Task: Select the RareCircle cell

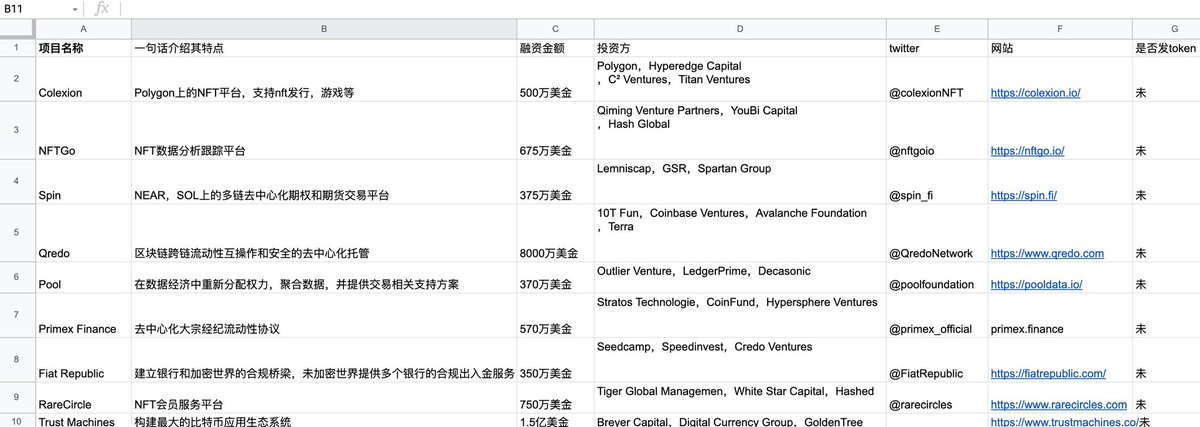Action: point(82,397)
